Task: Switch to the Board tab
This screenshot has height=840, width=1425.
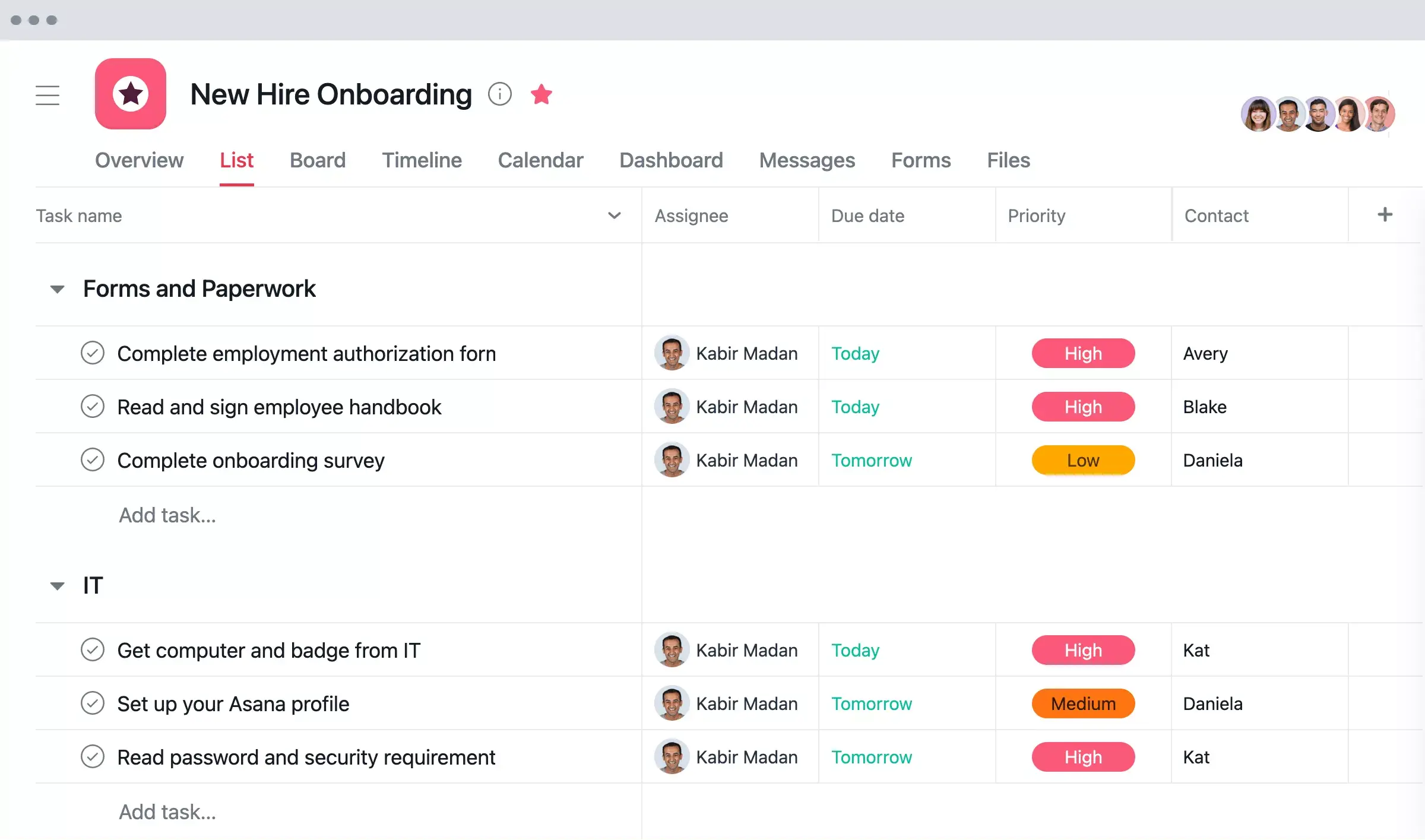Action: pyautogui.click(x=317, y=159)
